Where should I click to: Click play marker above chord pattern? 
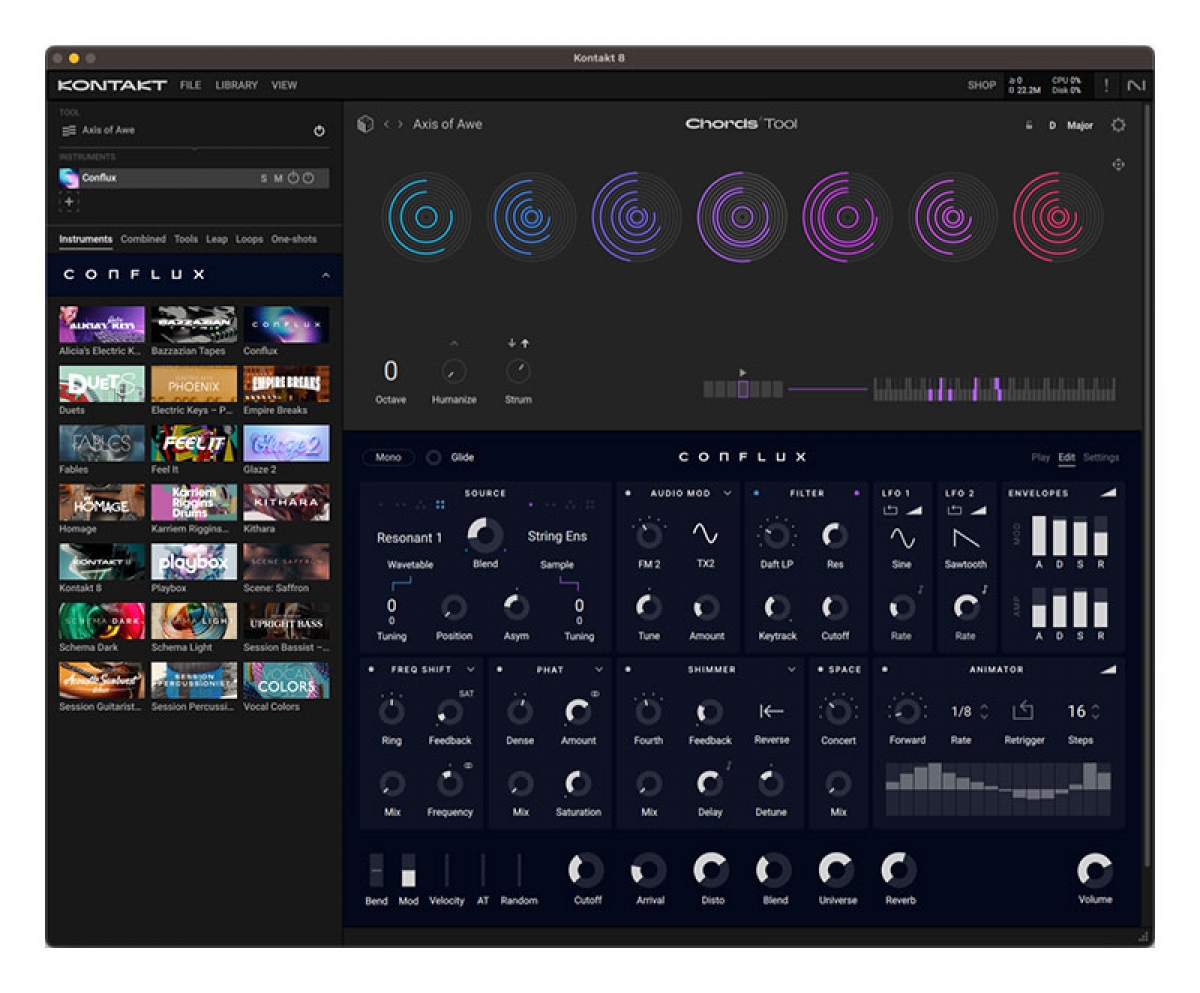(x=742, y=372)
